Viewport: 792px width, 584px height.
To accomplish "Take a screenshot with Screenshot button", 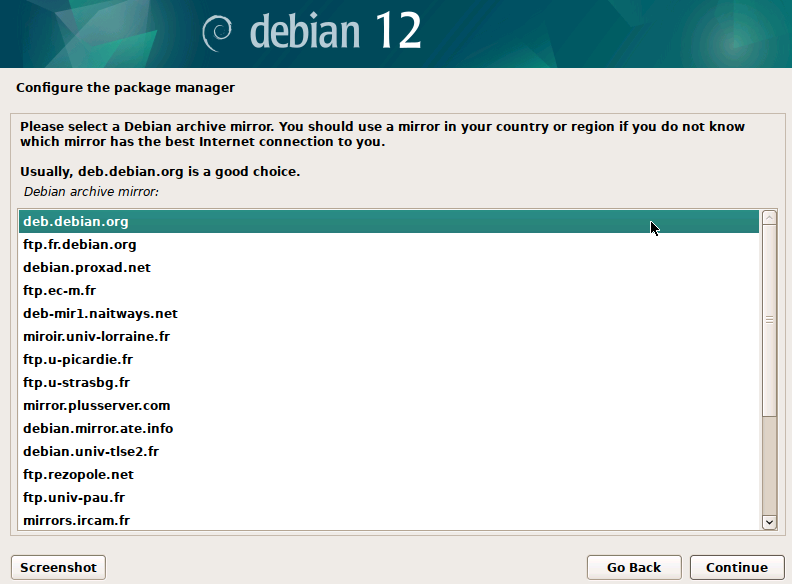I will pos(58,567).
